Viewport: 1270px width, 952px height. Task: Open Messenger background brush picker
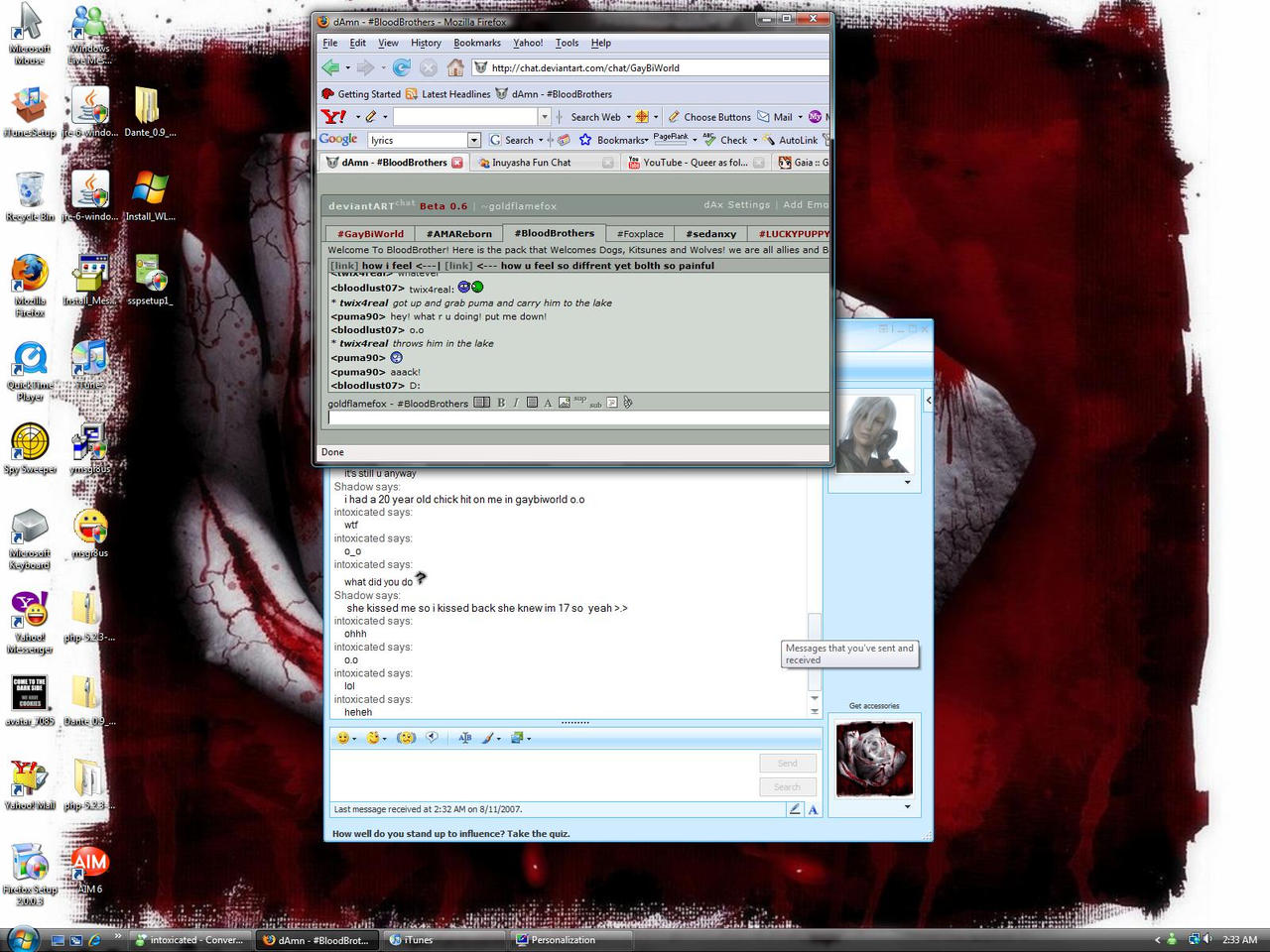tap(487, 738)
